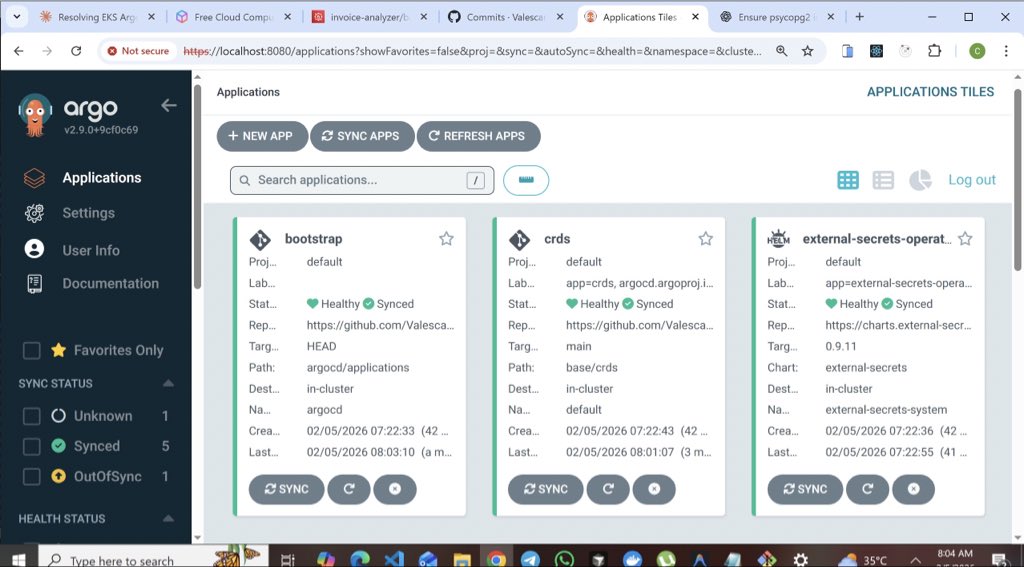The image size is (1024, 567).
Task: Collapse the Health Status filter section
Action: (168, 519)
